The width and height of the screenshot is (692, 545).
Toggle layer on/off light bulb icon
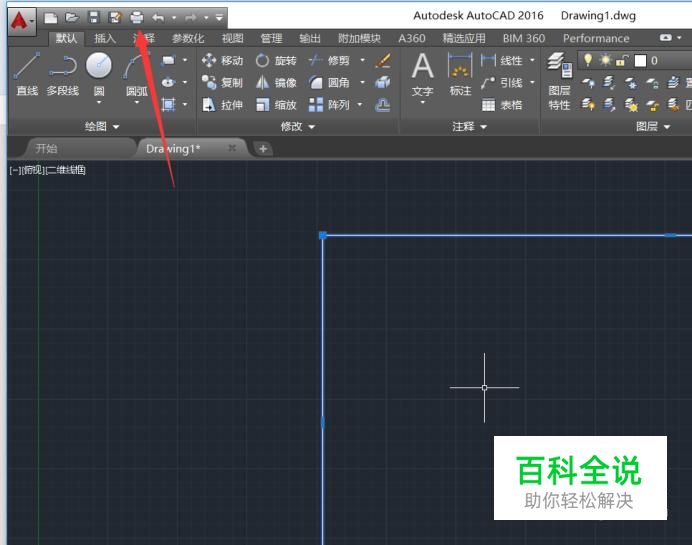tap(587, 60)
